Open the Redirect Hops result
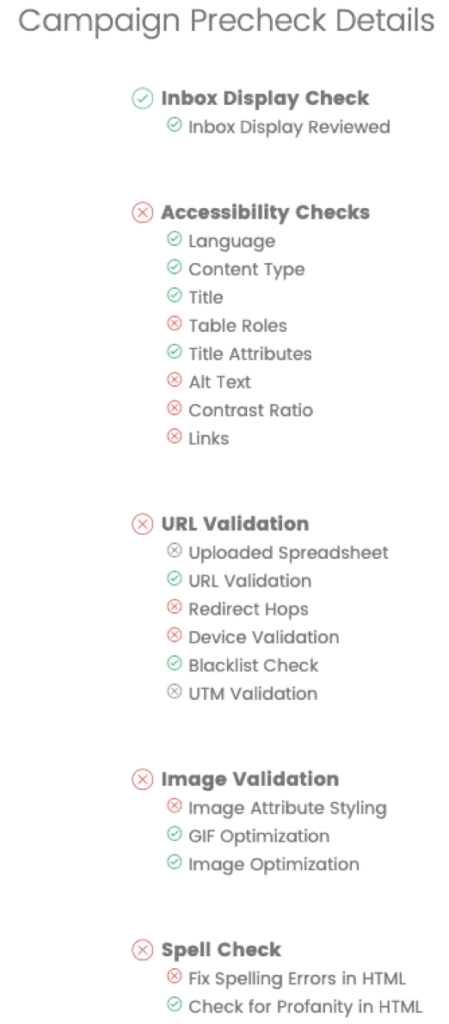Image resolution: width=449 pixels, height=1024 pixels. coord(248,609)
